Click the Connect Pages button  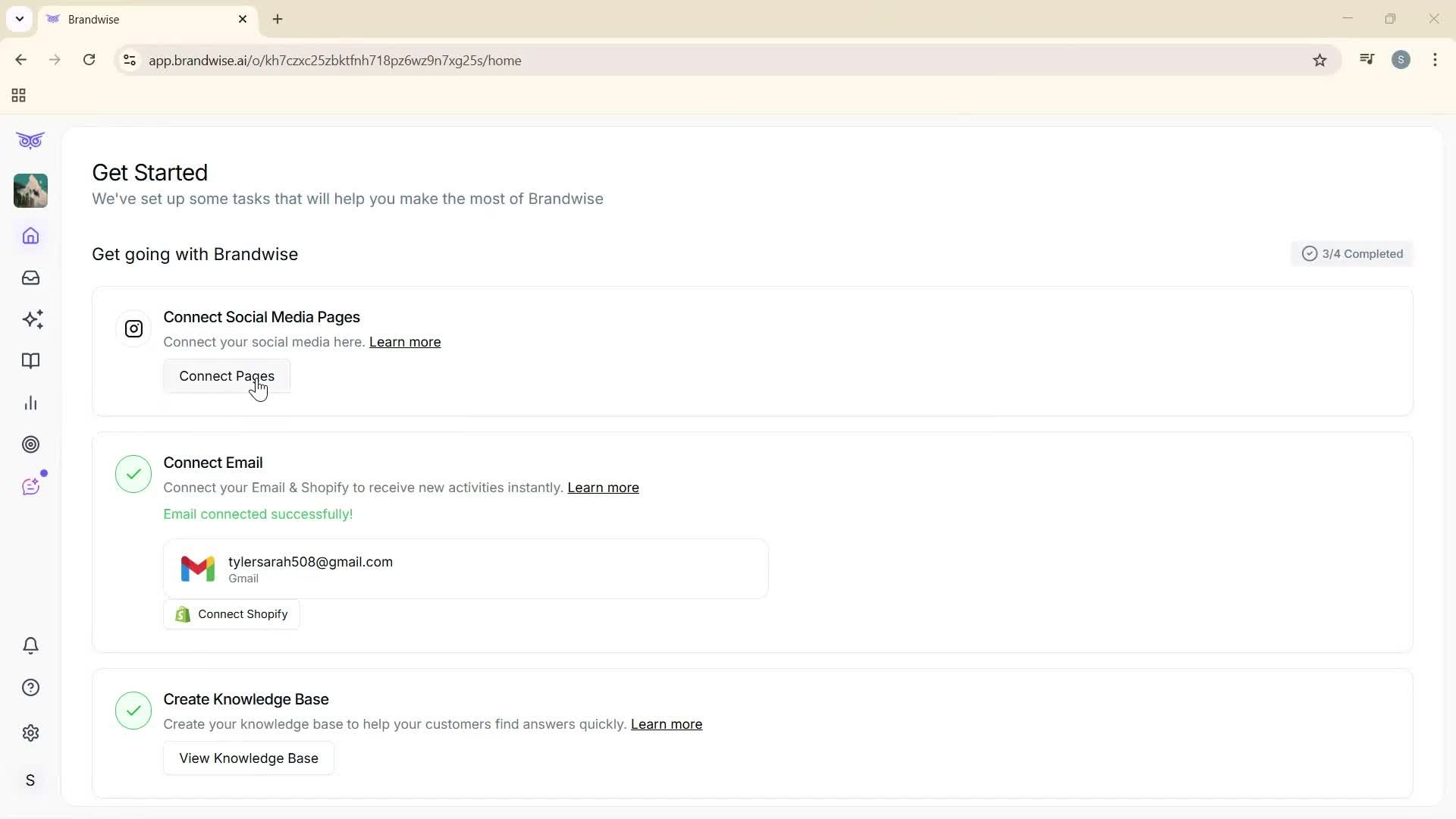226,375
